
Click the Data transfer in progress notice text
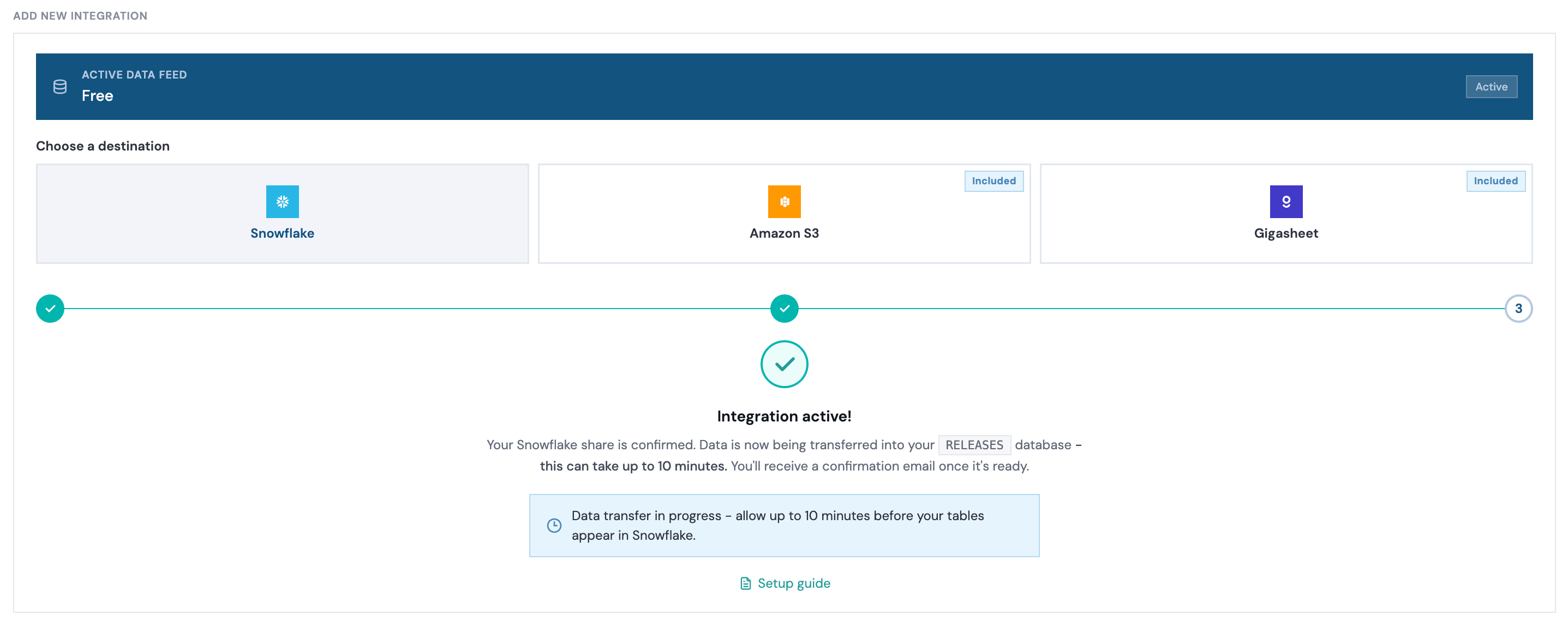777,526
